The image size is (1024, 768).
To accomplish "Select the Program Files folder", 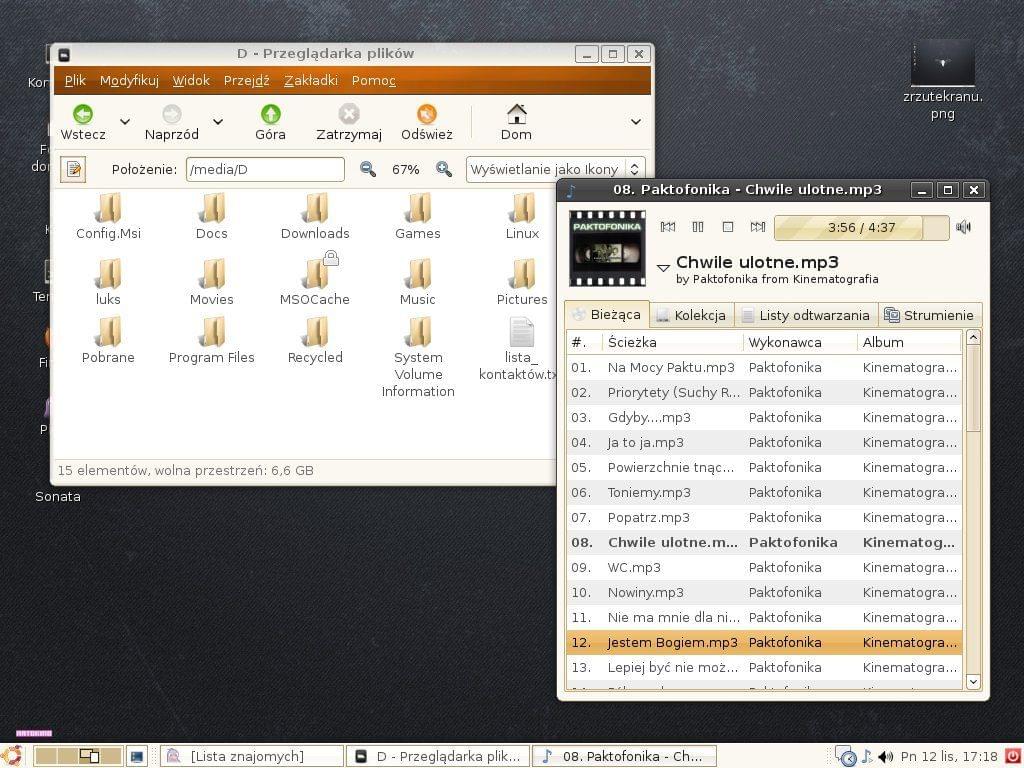I will click(x=212, y=341).
